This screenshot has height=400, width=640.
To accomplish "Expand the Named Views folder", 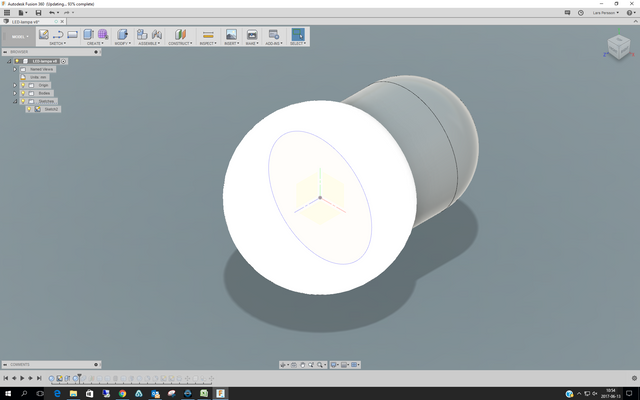I will 15,69.
